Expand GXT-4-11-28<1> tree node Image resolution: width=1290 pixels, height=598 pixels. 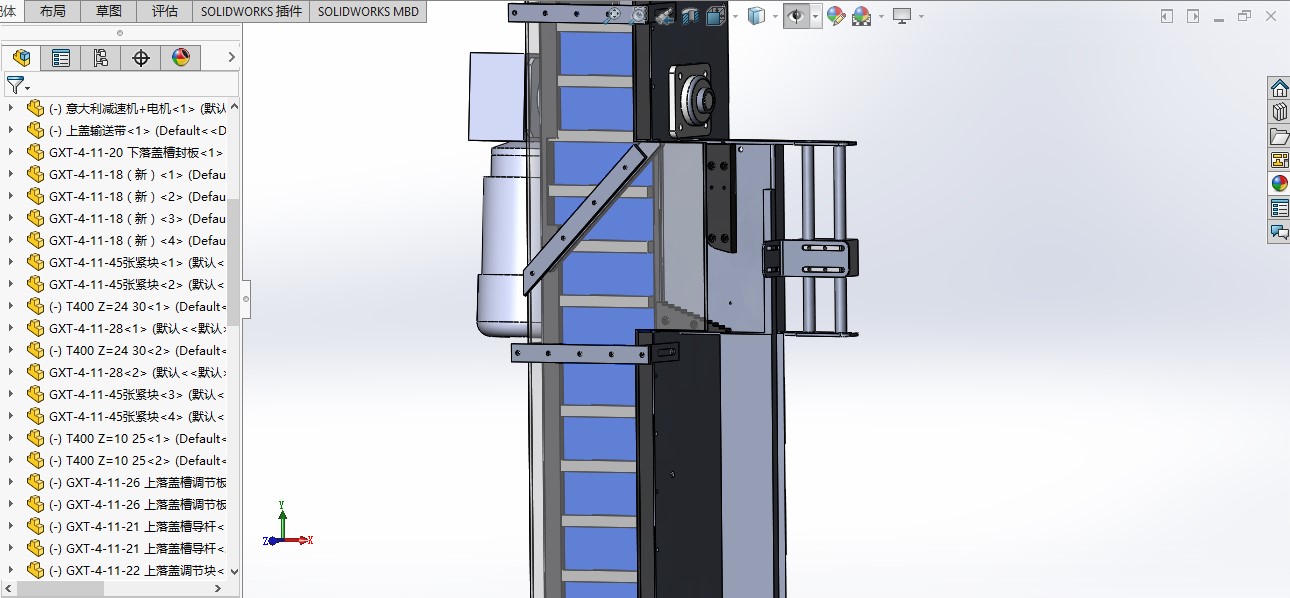tap(11, 328)
